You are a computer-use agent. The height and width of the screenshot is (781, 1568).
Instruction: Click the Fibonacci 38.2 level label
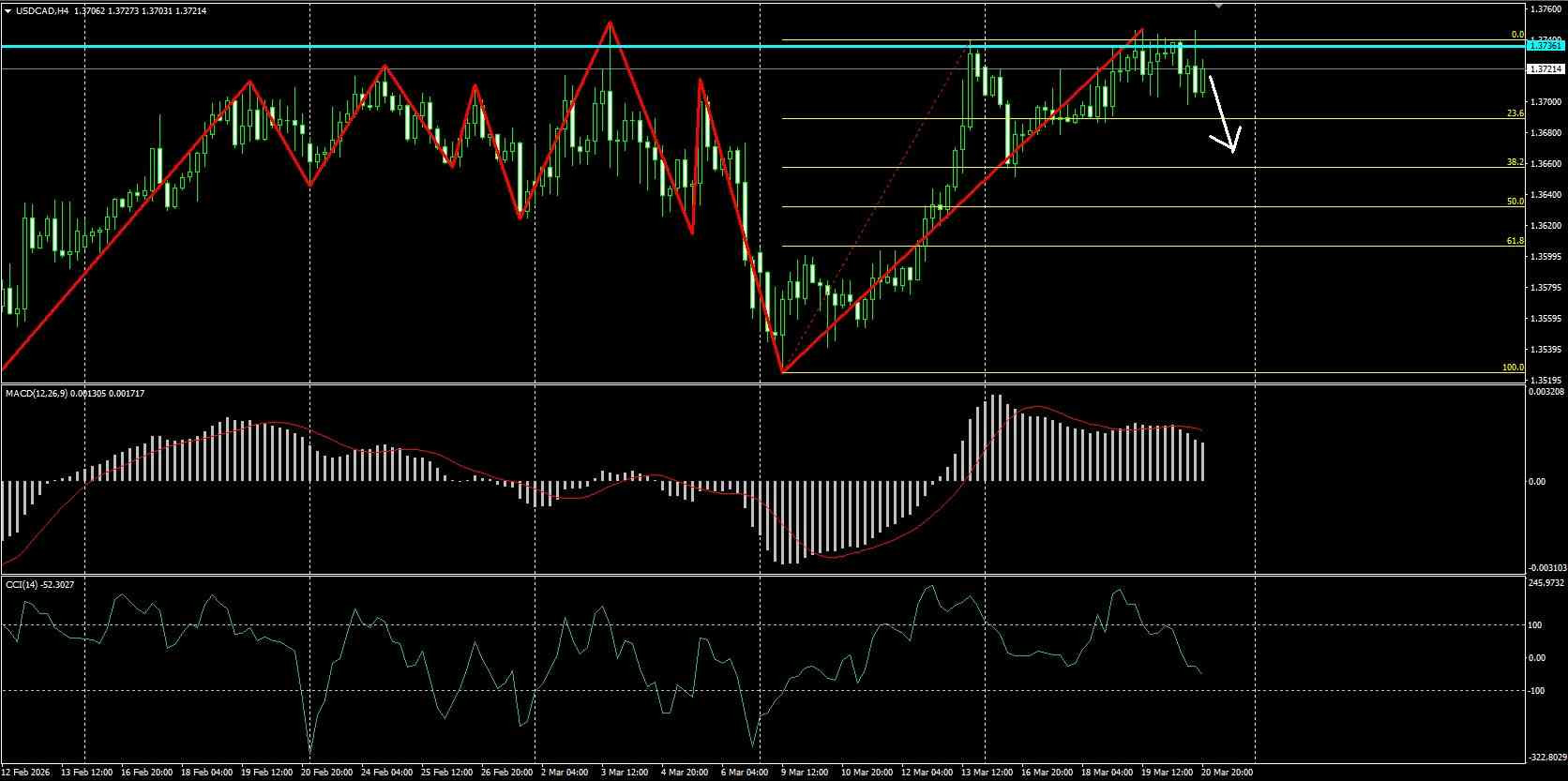[x=1515, y=162]
